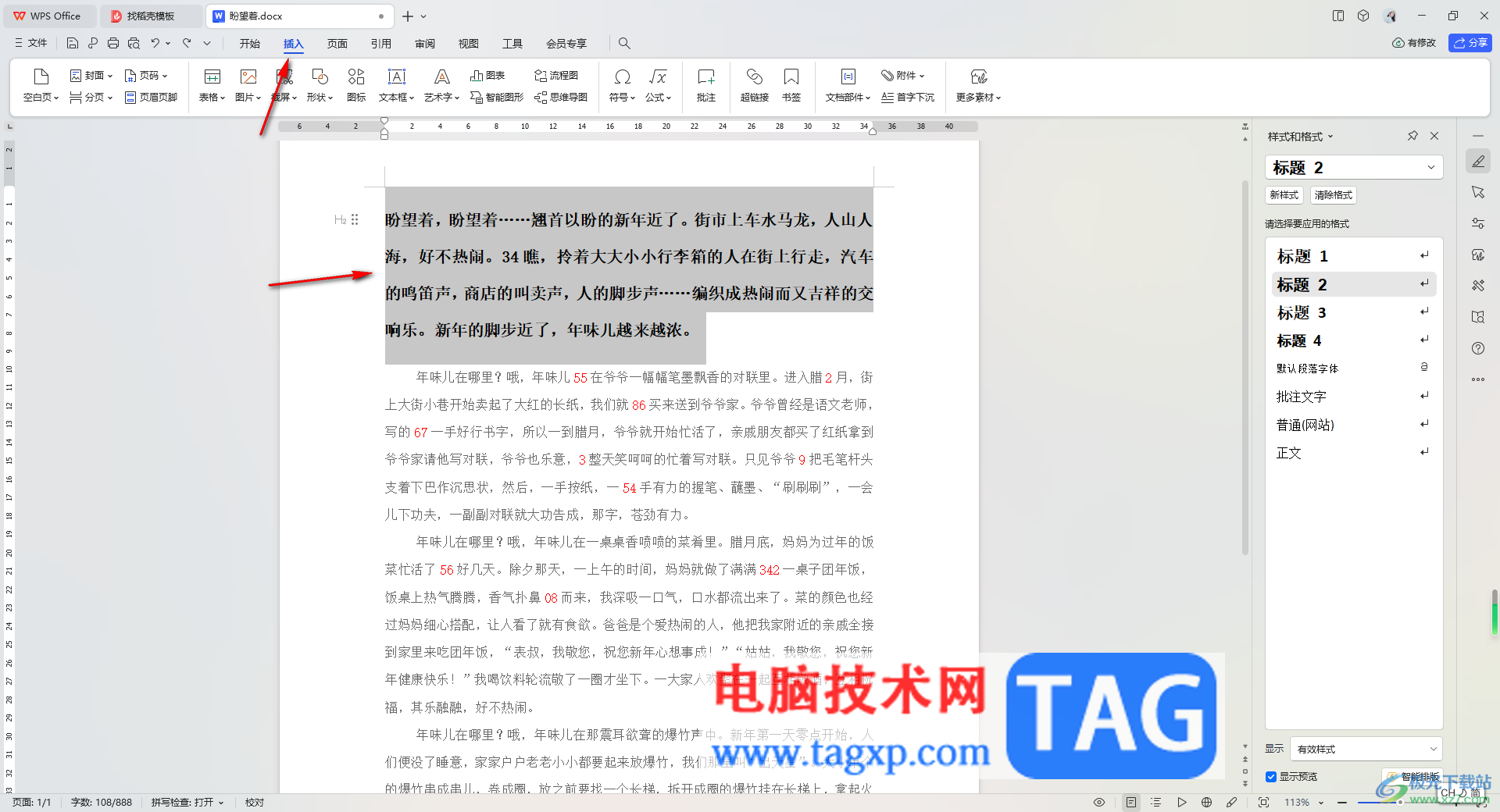Insert a 超链接 hyperlink
Screen dimensions: 1500x812
754,85
